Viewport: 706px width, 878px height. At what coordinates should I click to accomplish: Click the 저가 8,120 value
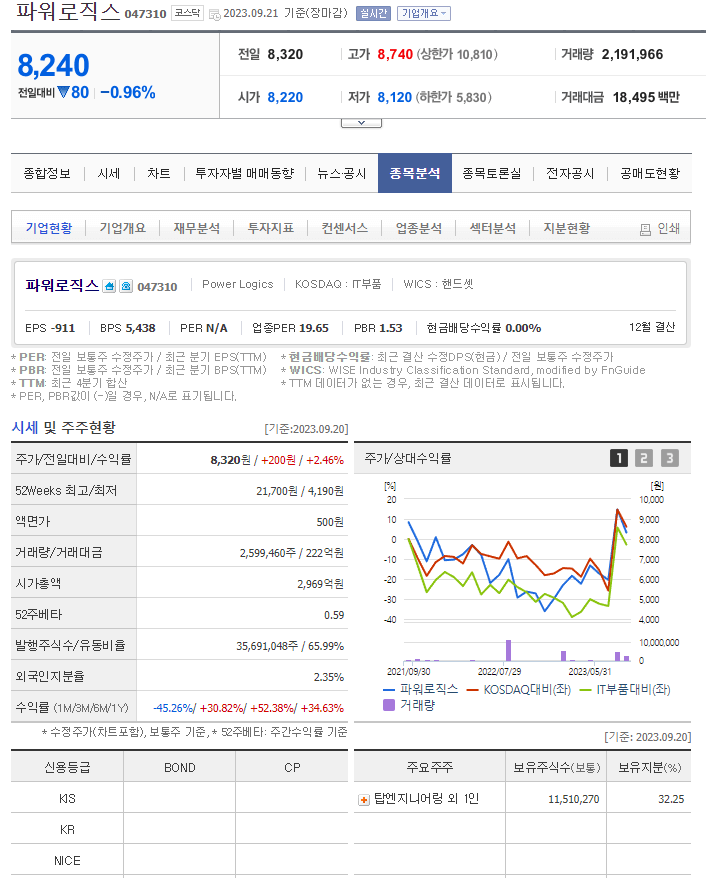tap(394, 97)
